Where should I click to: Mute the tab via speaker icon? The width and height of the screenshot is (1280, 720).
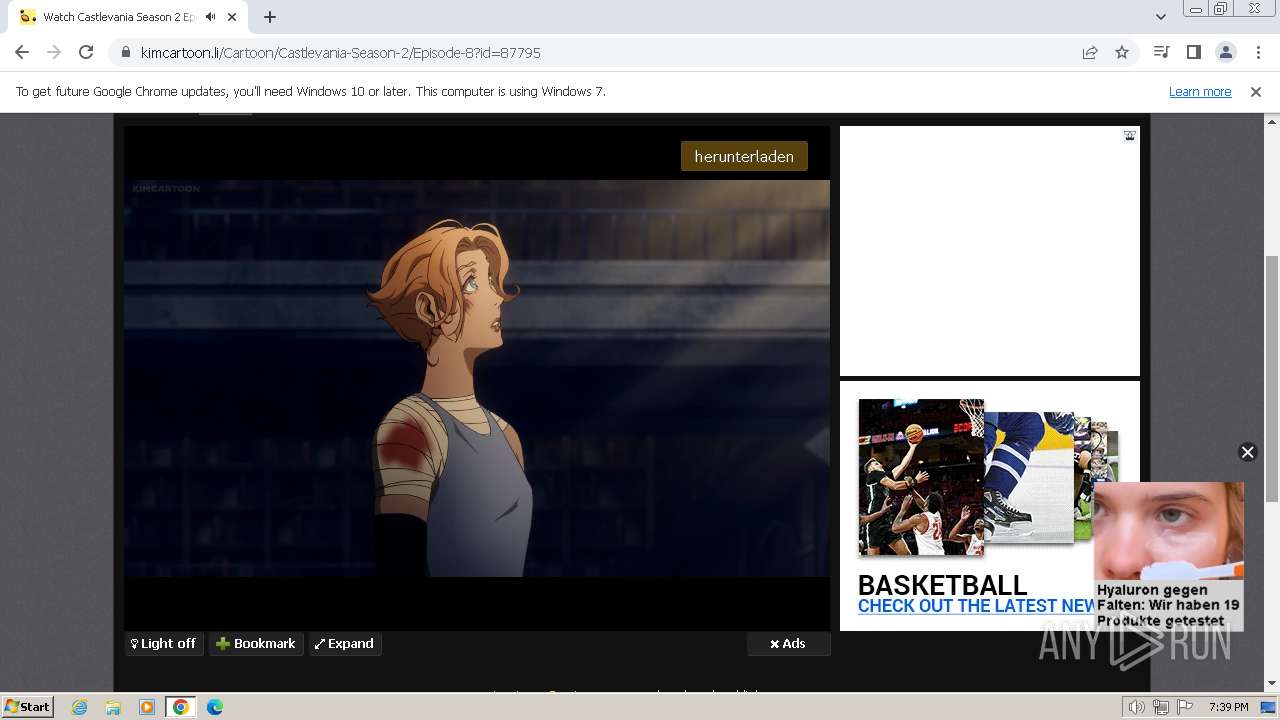pyautogui.click(x=210, y=17)
